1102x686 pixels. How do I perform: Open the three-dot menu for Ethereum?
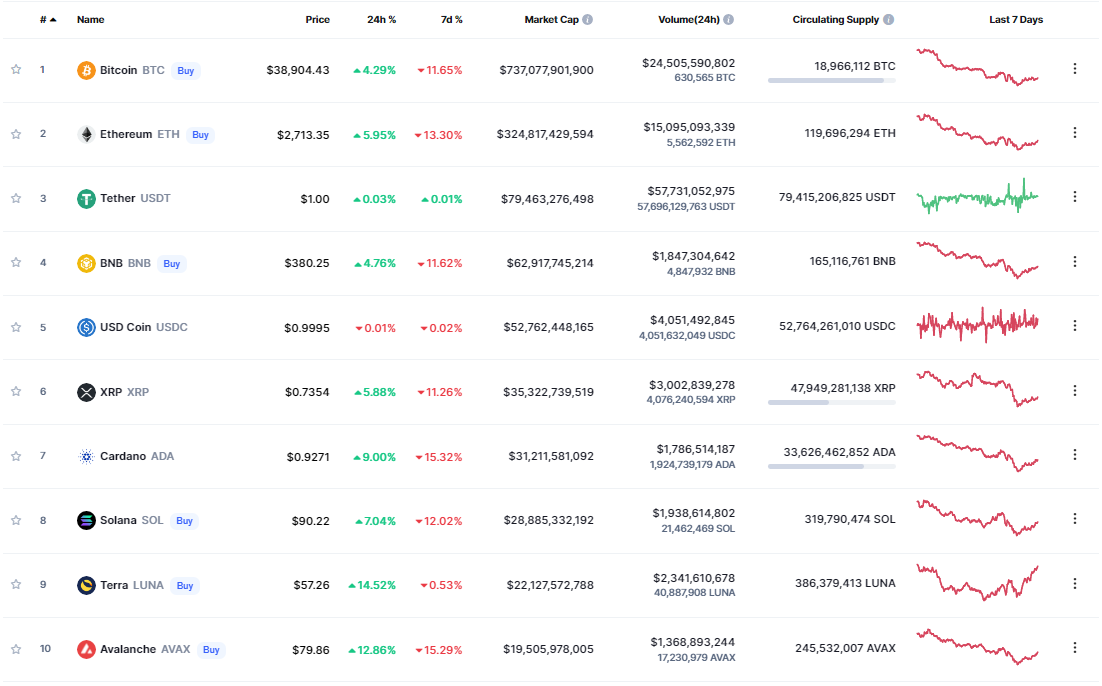pos(1075,133)
